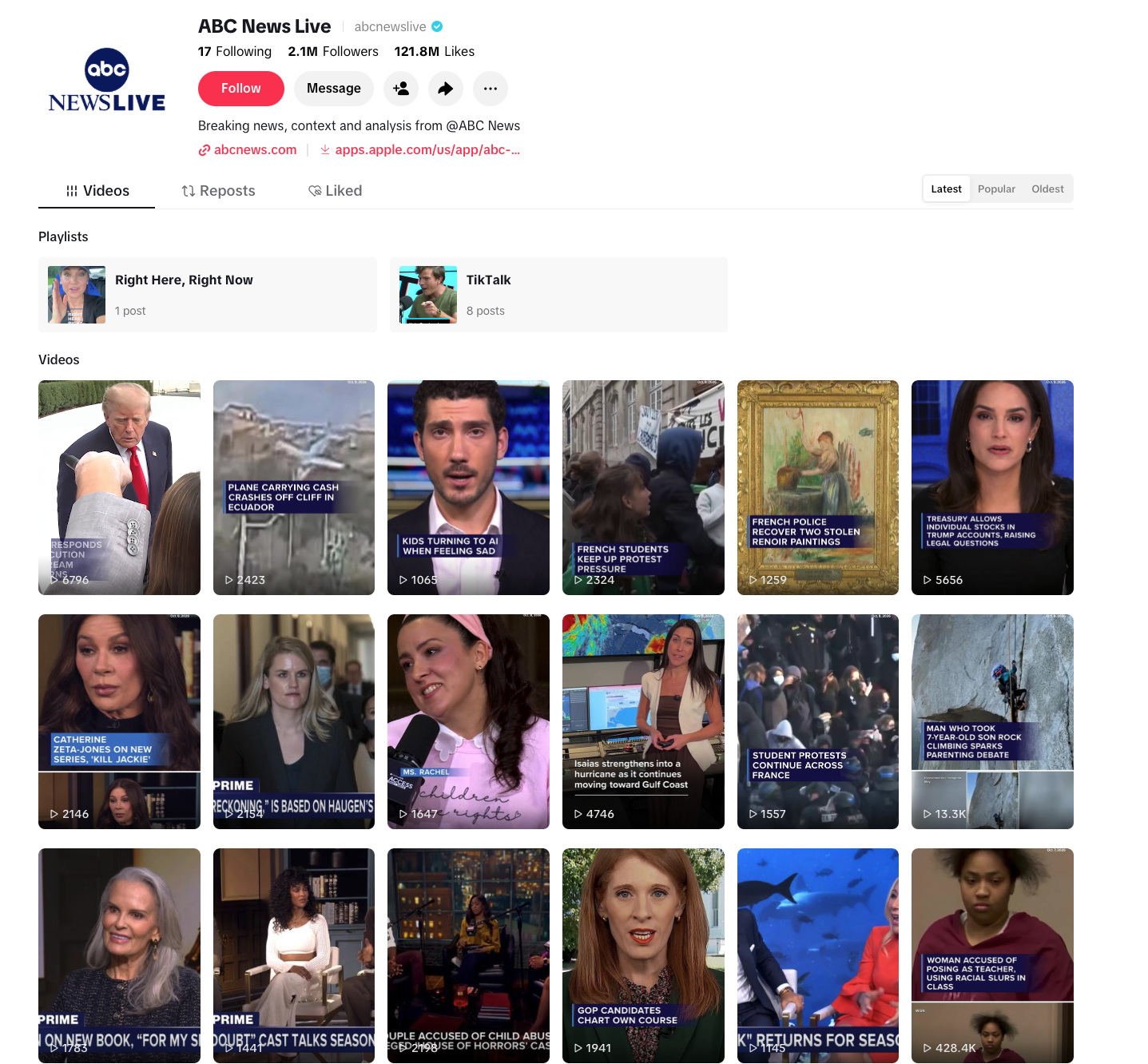Click the 17 Following count
Screen dimensions: 1148x1064
(x=235, y=51)
